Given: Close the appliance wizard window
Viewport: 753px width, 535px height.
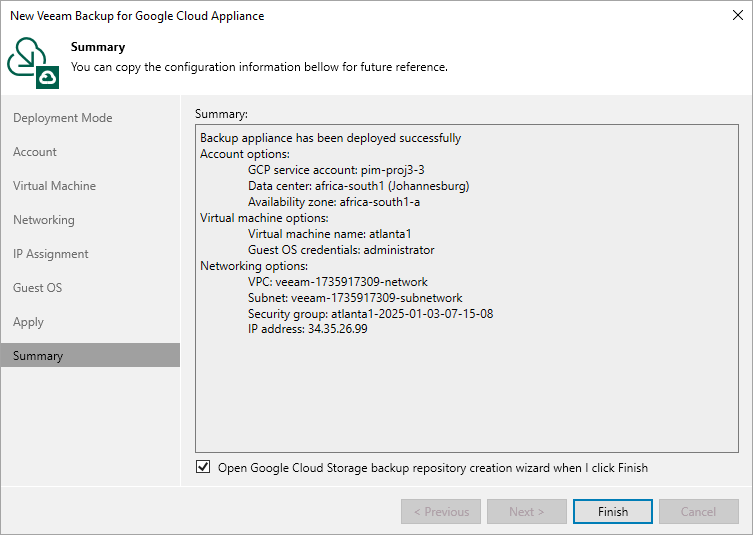Looking at the screenshot, I should (x=738, y=15).
